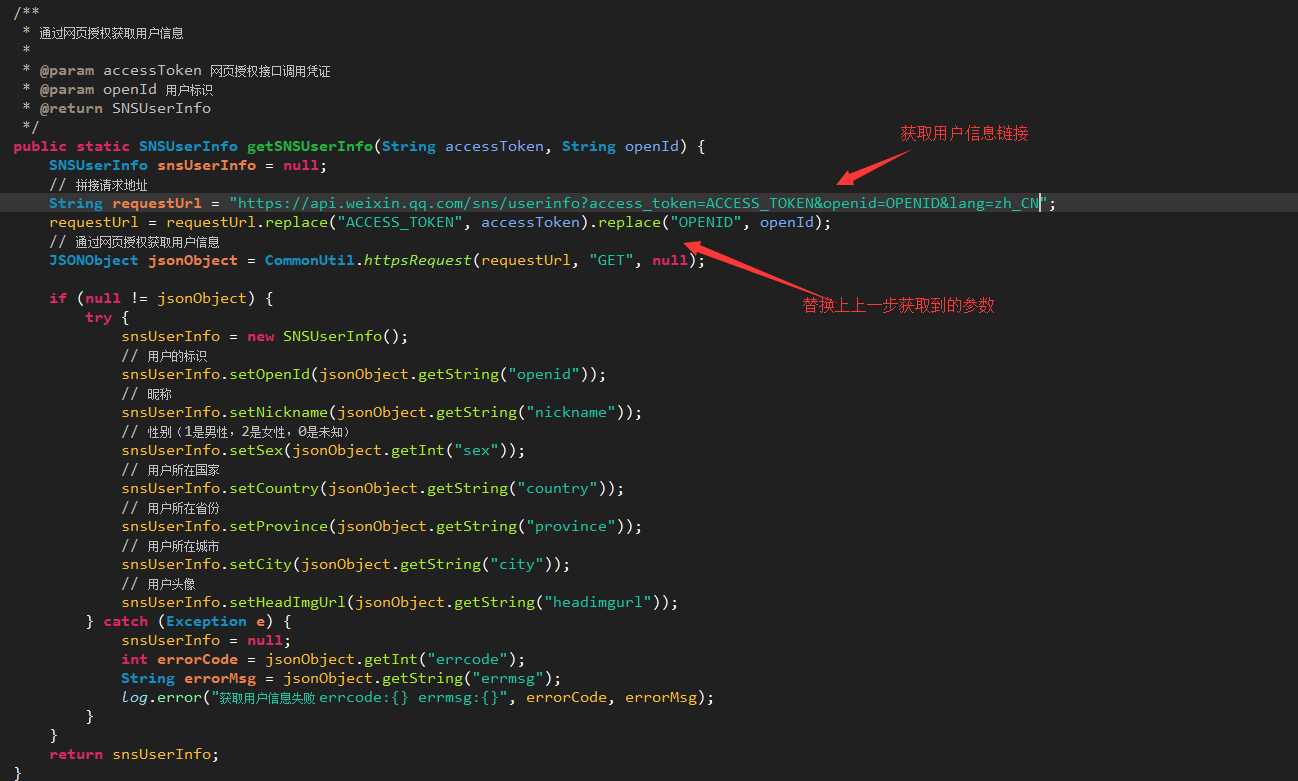Click the '@param accessToken' Javadoc line
The width and height of the screenshot is (1298, 781).
(x=185, y=71)
